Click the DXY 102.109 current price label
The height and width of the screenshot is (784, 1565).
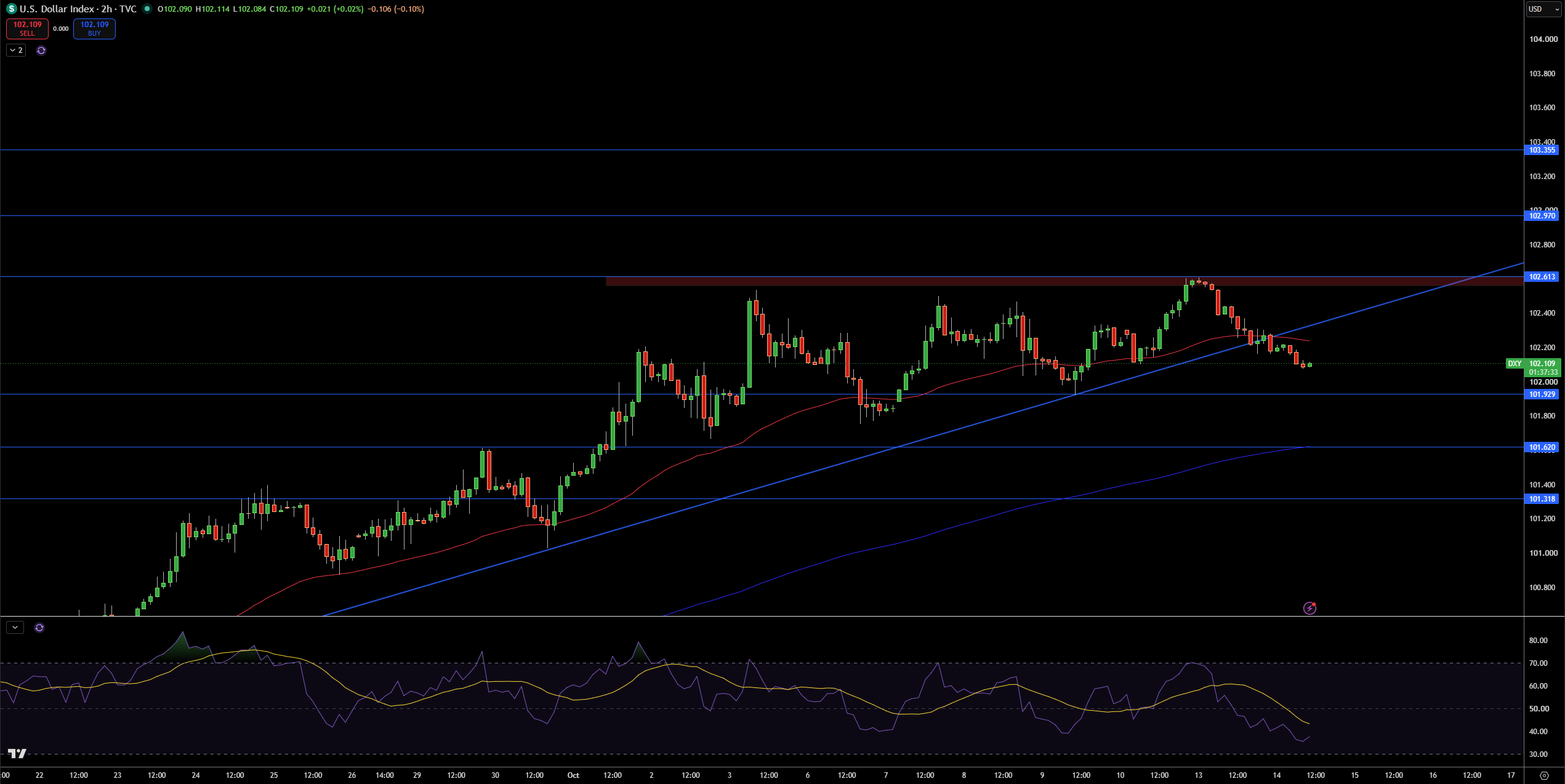pos(1533,364)
